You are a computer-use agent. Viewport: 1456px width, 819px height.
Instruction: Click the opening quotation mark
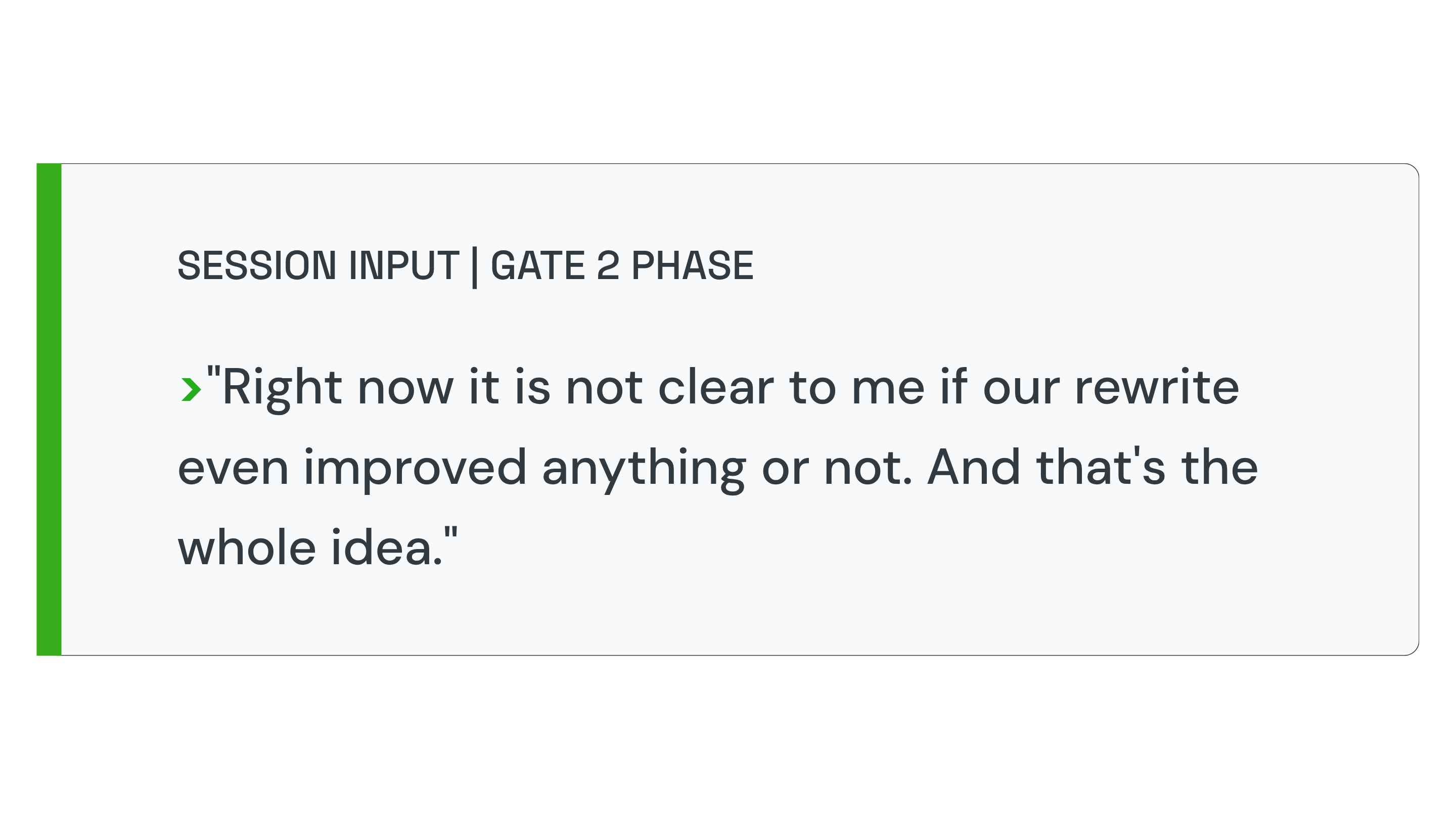tap(214, 373)
